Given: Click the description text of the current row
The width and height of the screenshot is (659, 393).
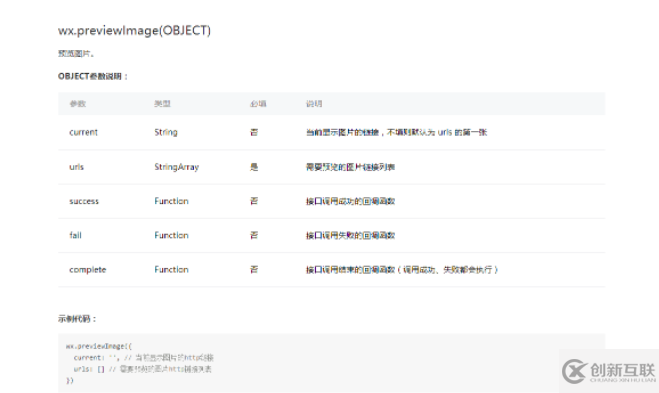Looking at the screenshot, I should pos(396,132).
